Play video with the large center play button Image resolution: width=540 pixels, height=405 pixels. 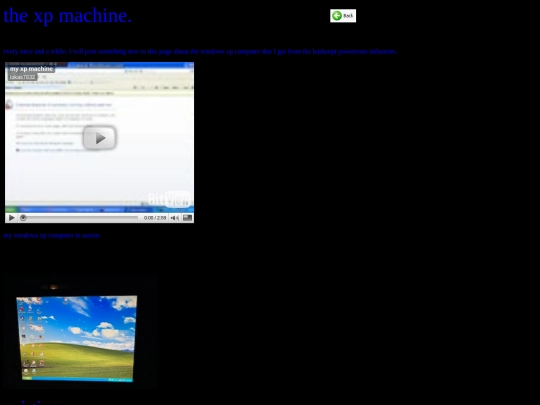(x=100, y=138)
